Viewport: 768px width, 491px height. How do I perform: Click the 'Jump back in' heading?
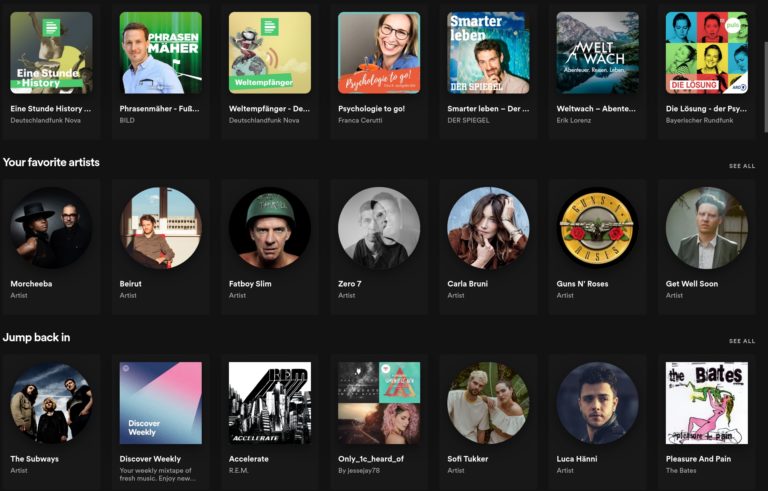[x=36, y=337]
